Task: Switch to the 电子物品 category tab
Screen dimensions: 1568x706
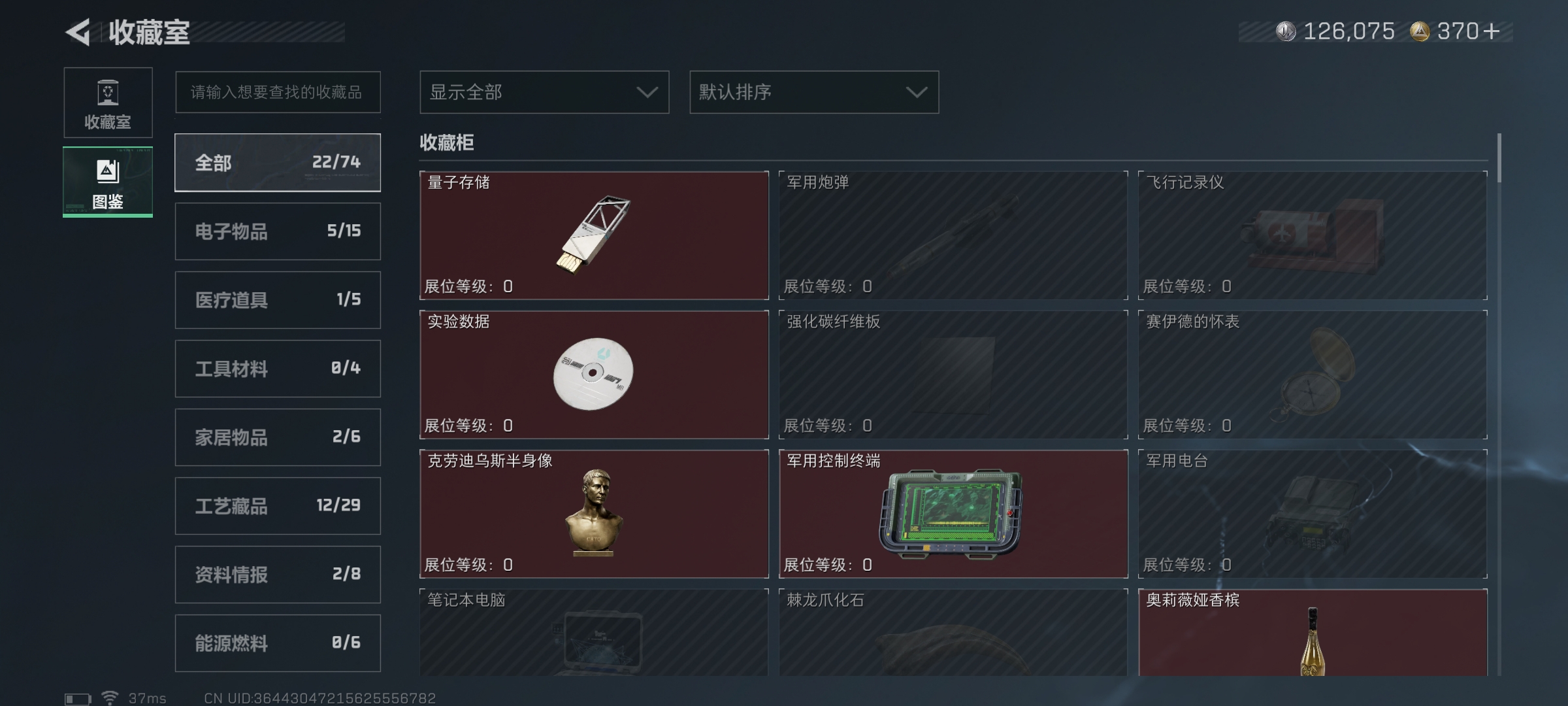Action: pyautogui.click(x=278, y=231)
